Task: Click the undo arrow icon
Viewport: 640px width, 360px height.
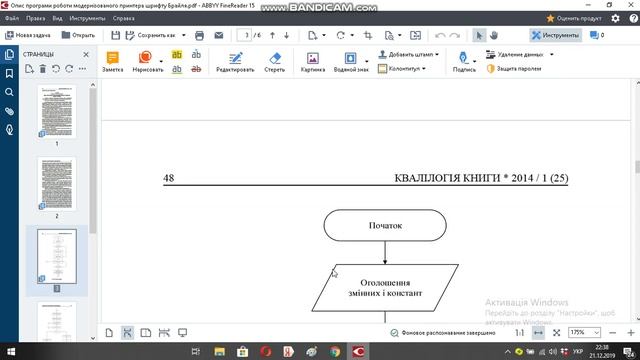Action: [x=440, y=36]
